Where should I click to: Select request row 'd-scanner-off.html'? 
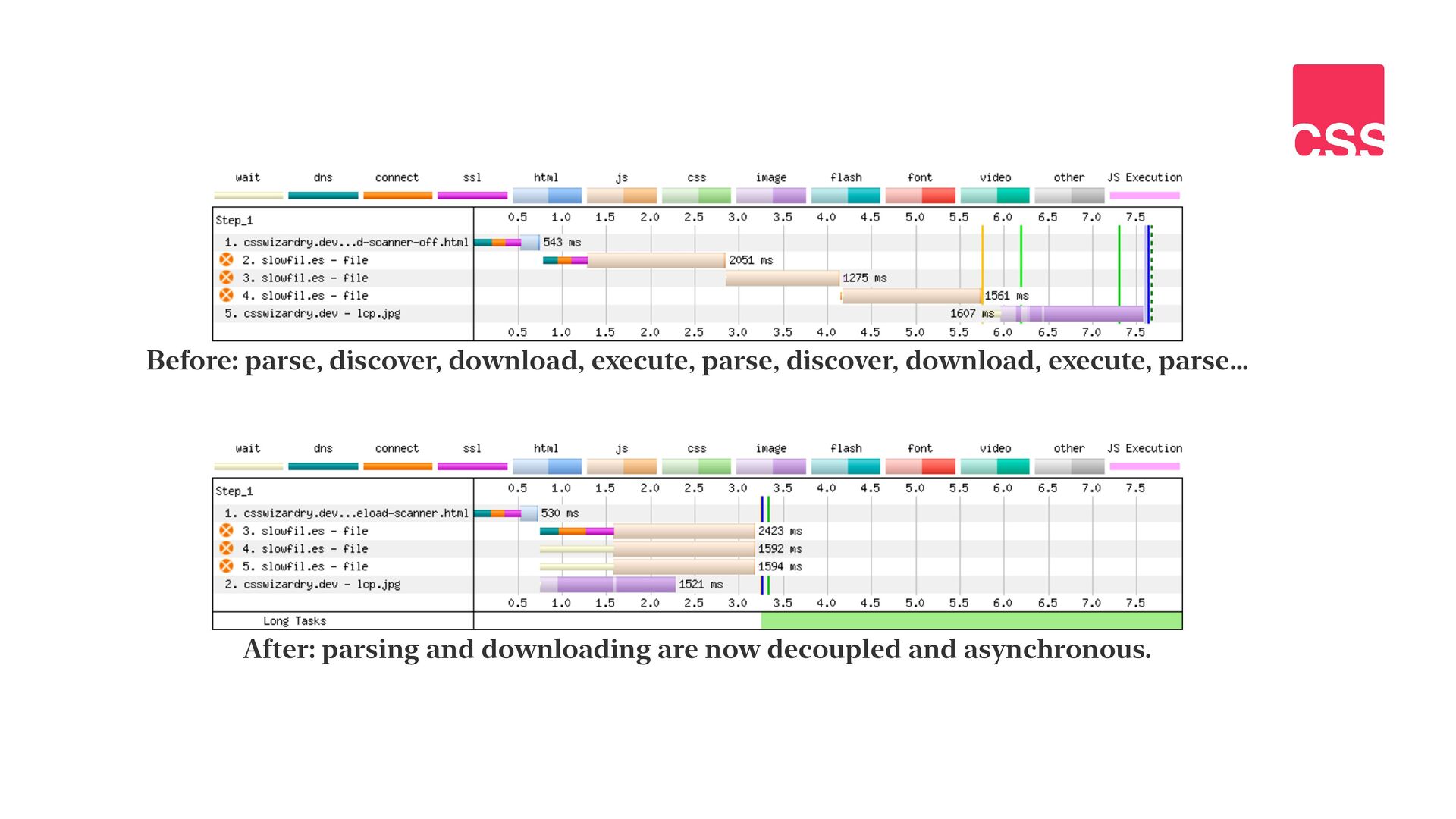pos(697,242)
